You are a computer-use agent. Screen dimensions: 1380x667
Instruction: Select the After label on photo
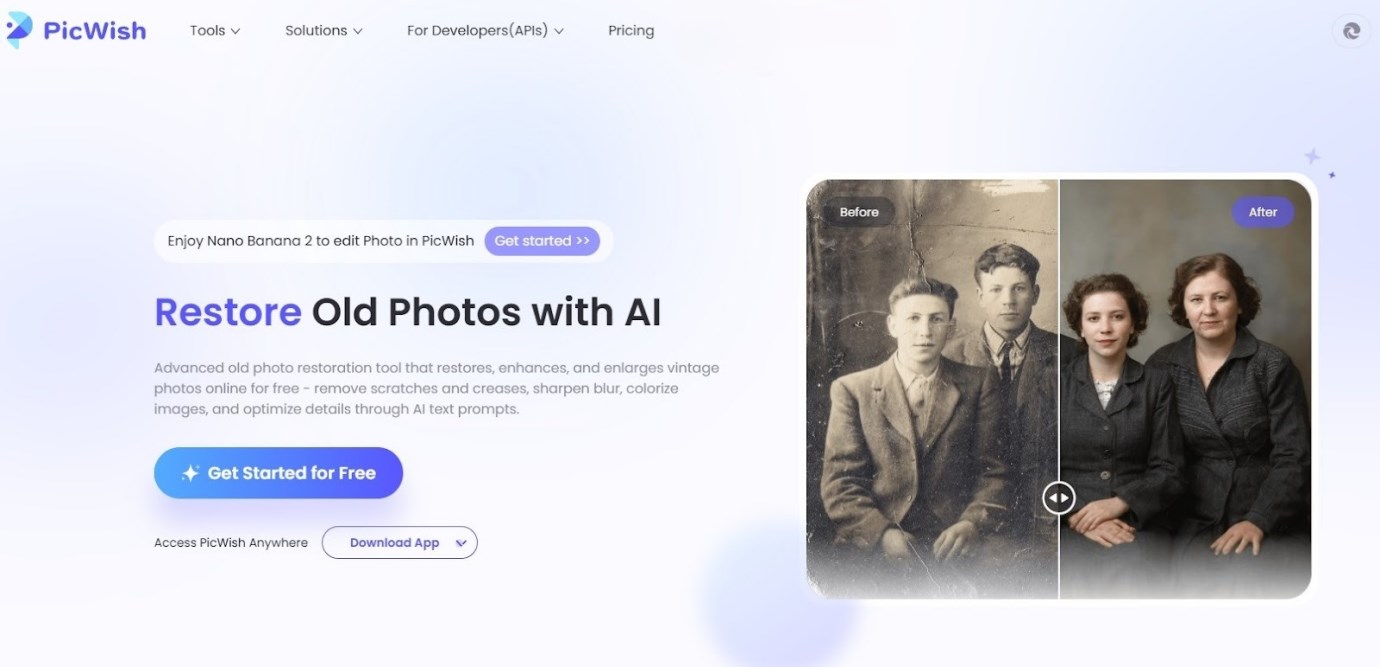[x=1262, y=212]
